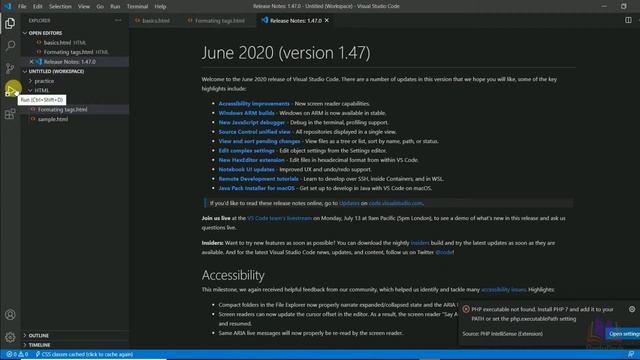Click the Accessibility section heading

tap(233, 275)
